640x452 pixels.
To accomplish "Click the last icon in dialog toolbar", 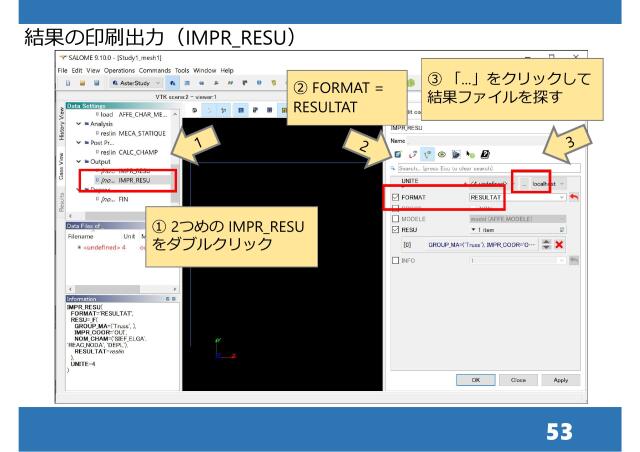I will [x=484, y=155].
